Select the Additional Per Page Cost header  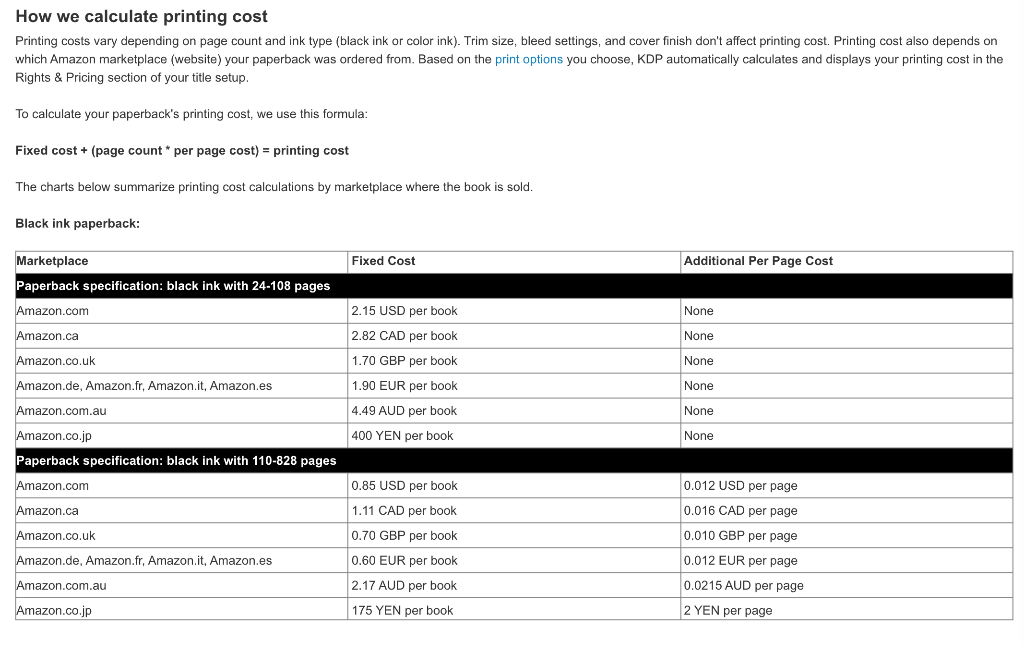[x=846, y=261]
